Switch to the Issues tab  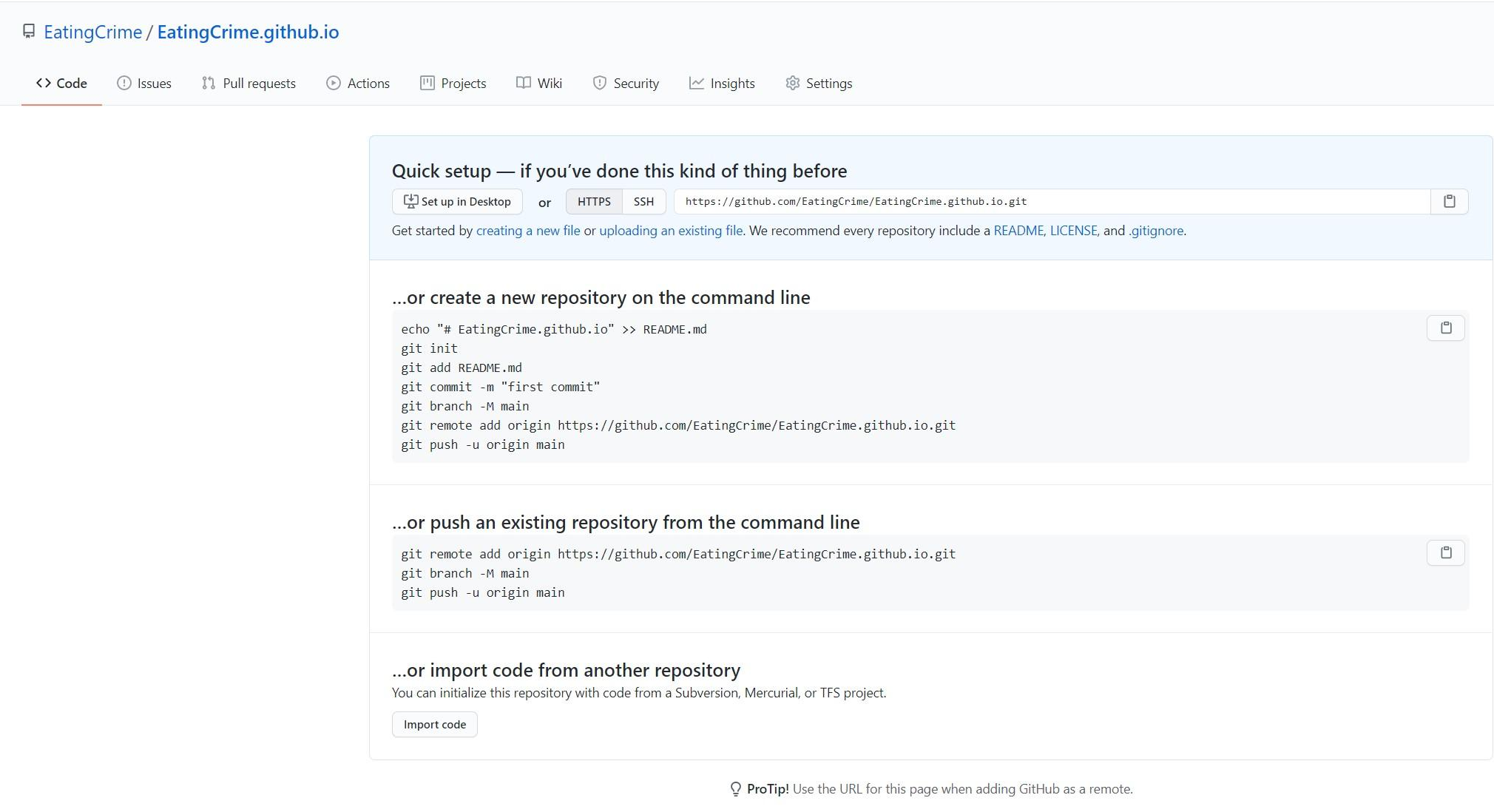tap(144, 84)
